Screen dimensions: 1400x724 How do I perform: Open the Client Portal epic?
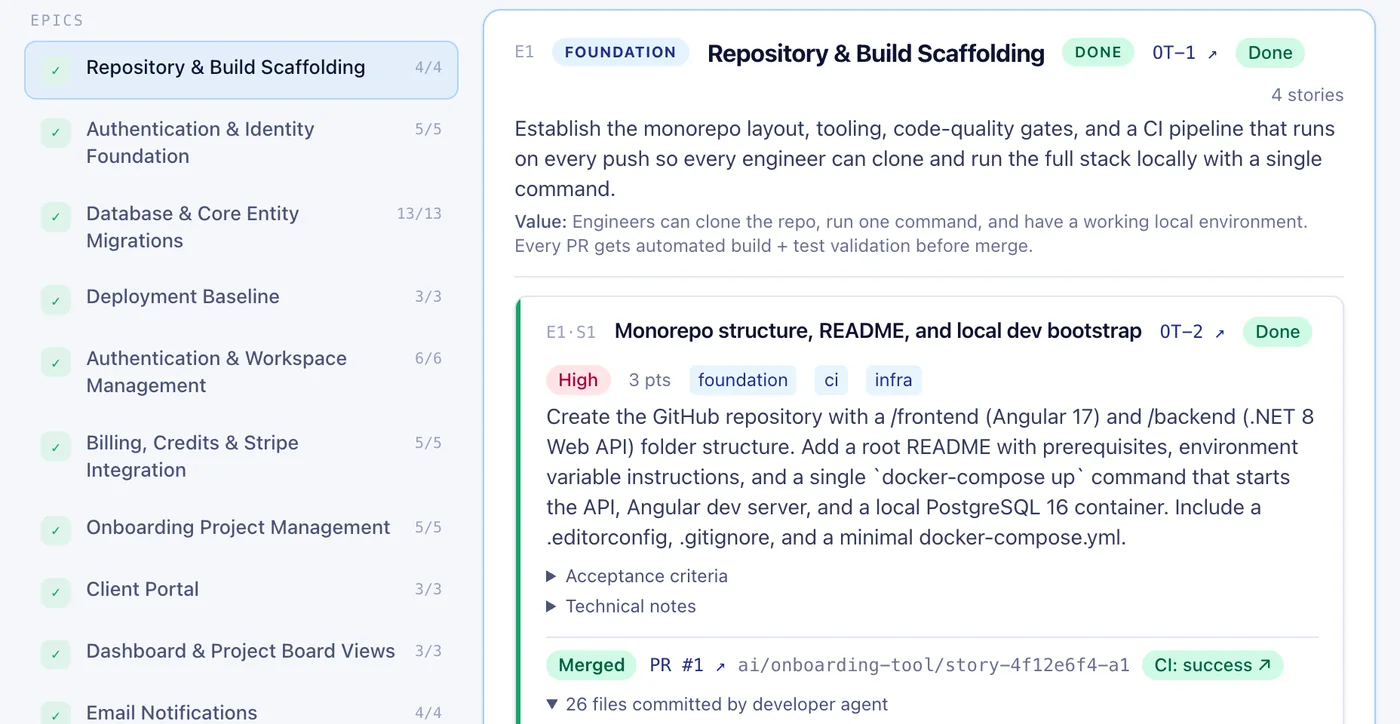point(241,590)
